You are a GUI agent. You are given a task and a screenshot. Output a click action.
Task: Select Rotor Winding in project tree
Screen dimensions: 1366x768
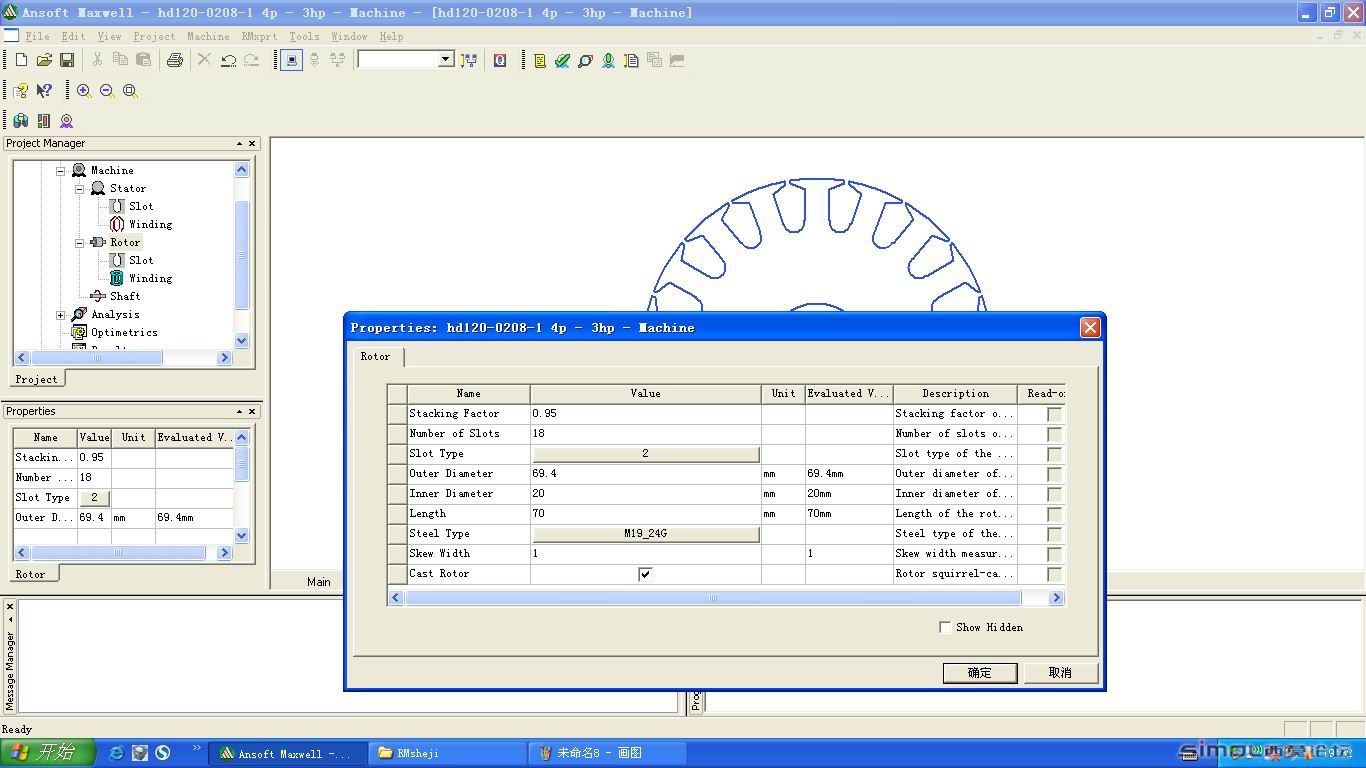point(150,278)
